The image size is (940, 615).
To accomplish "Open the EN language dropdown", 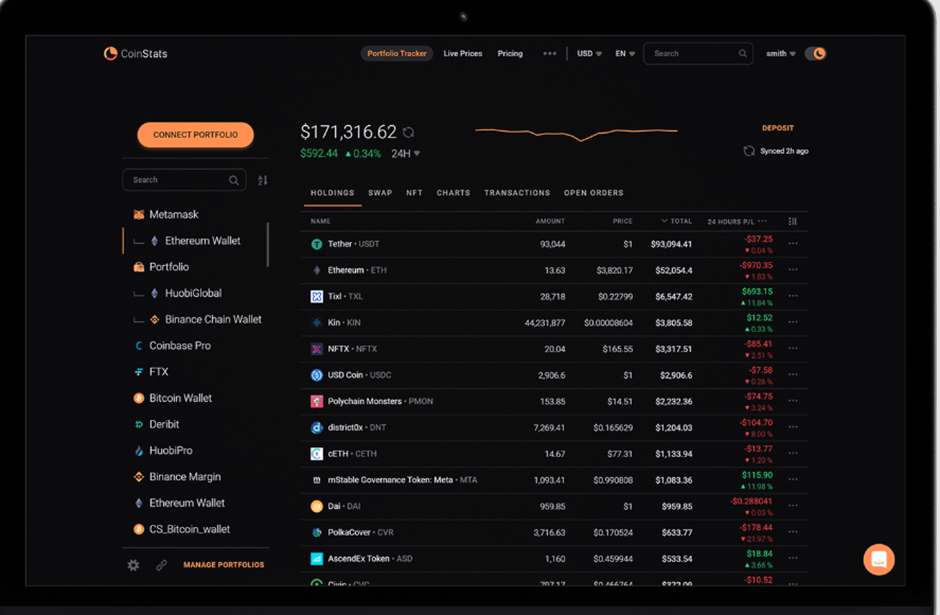I will pos(624,53).
